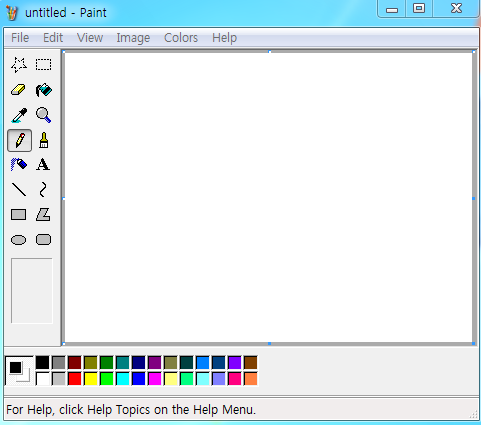Select the dark green swatch

click(107, 363)
